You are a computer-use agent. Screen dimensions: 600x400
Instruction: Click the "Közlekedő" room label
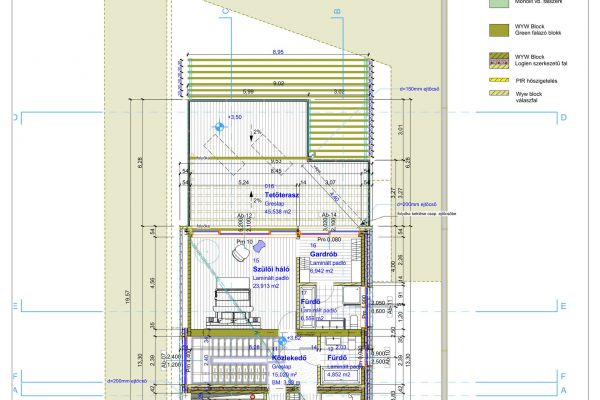click(x=289, y=358)
